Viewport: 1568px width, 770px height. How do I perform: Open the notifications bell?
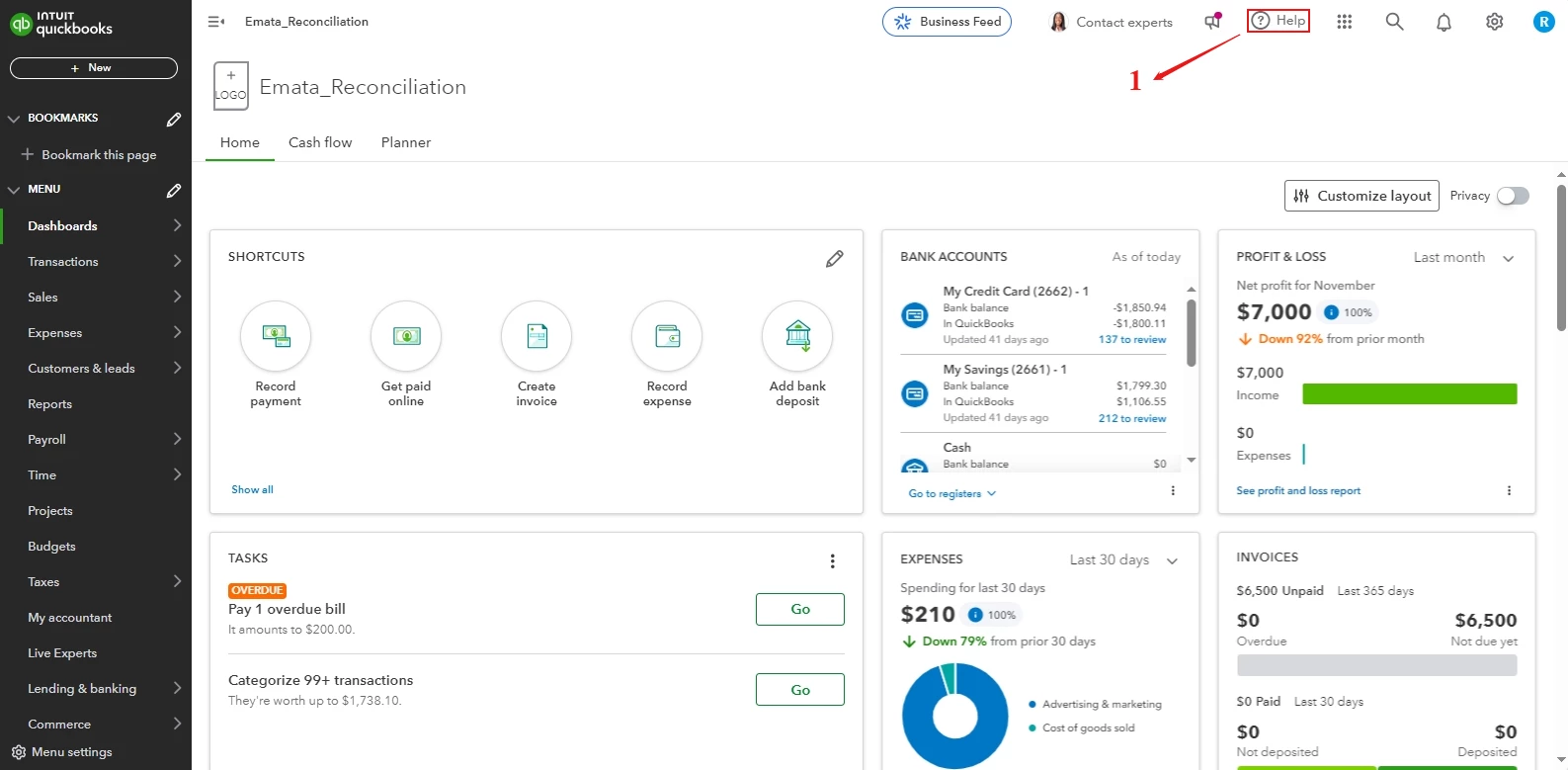pyautogui.click(x=1444, y=22)
